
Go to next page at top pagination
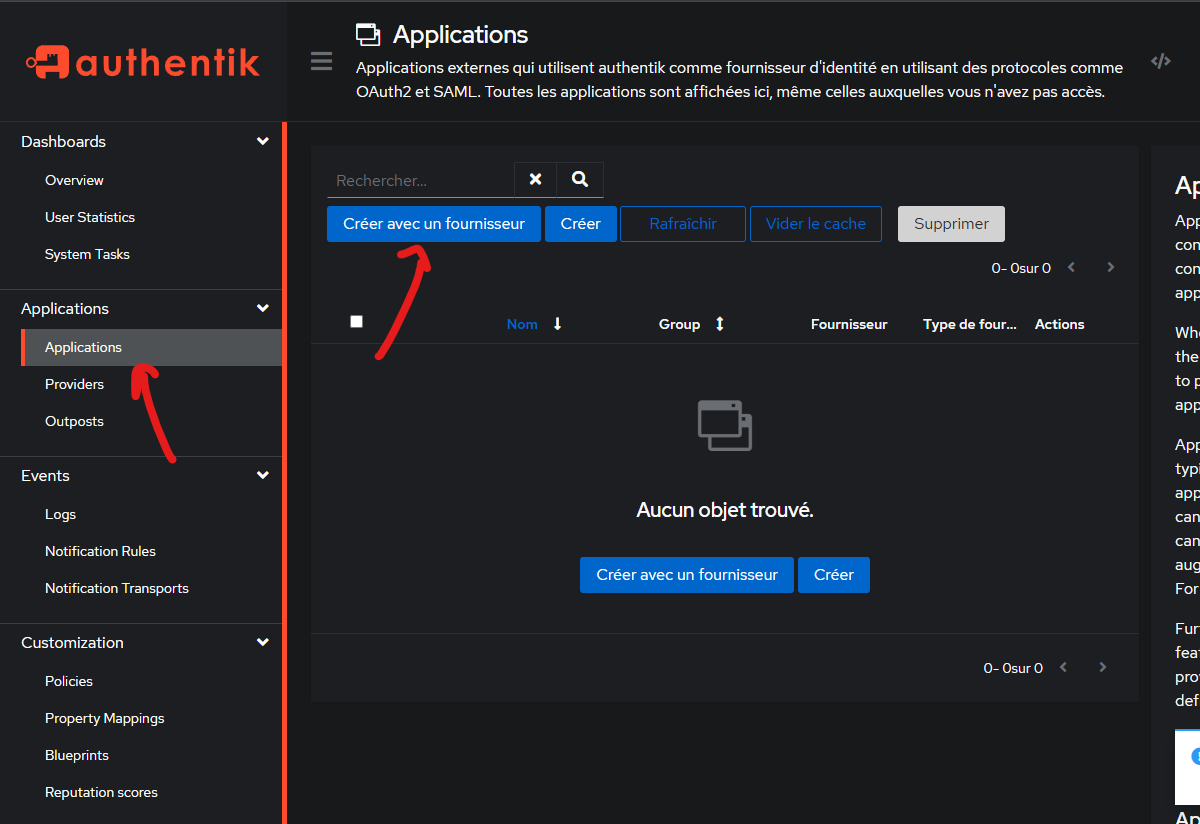tap(1110, 267)
